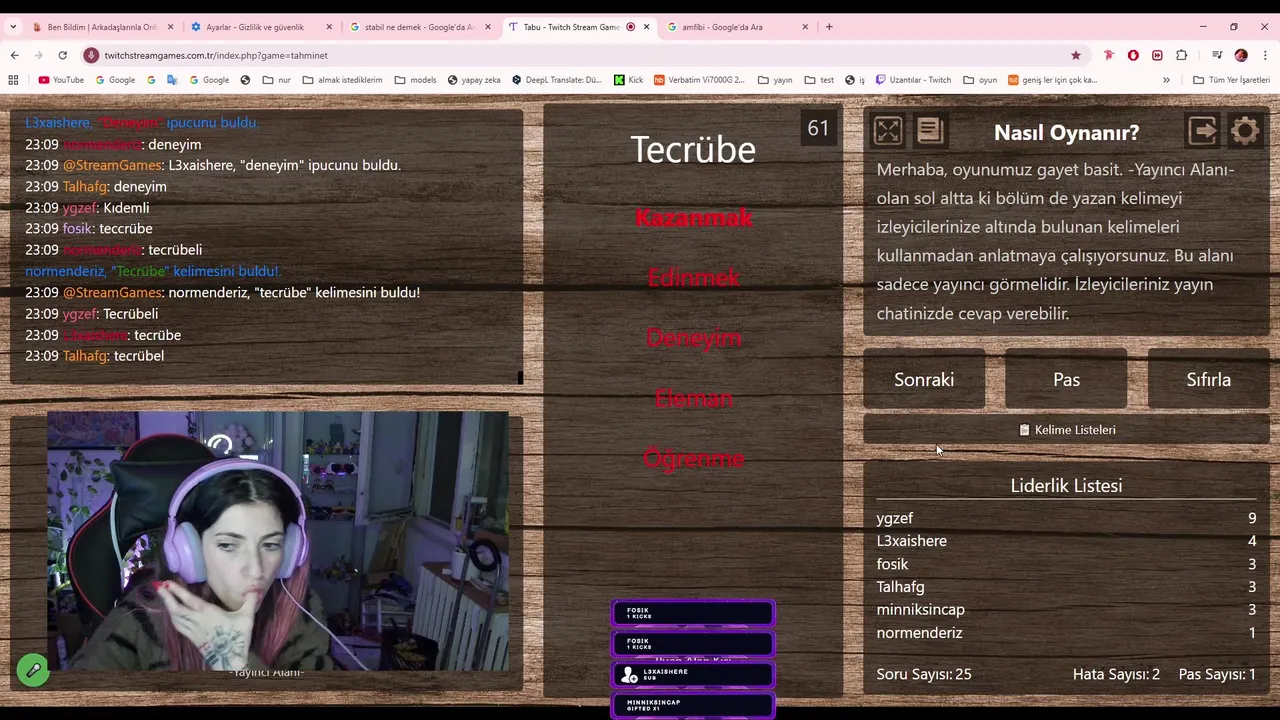Click the Pas button
The image size is (1280, 720).
[x=1066, y=379]
